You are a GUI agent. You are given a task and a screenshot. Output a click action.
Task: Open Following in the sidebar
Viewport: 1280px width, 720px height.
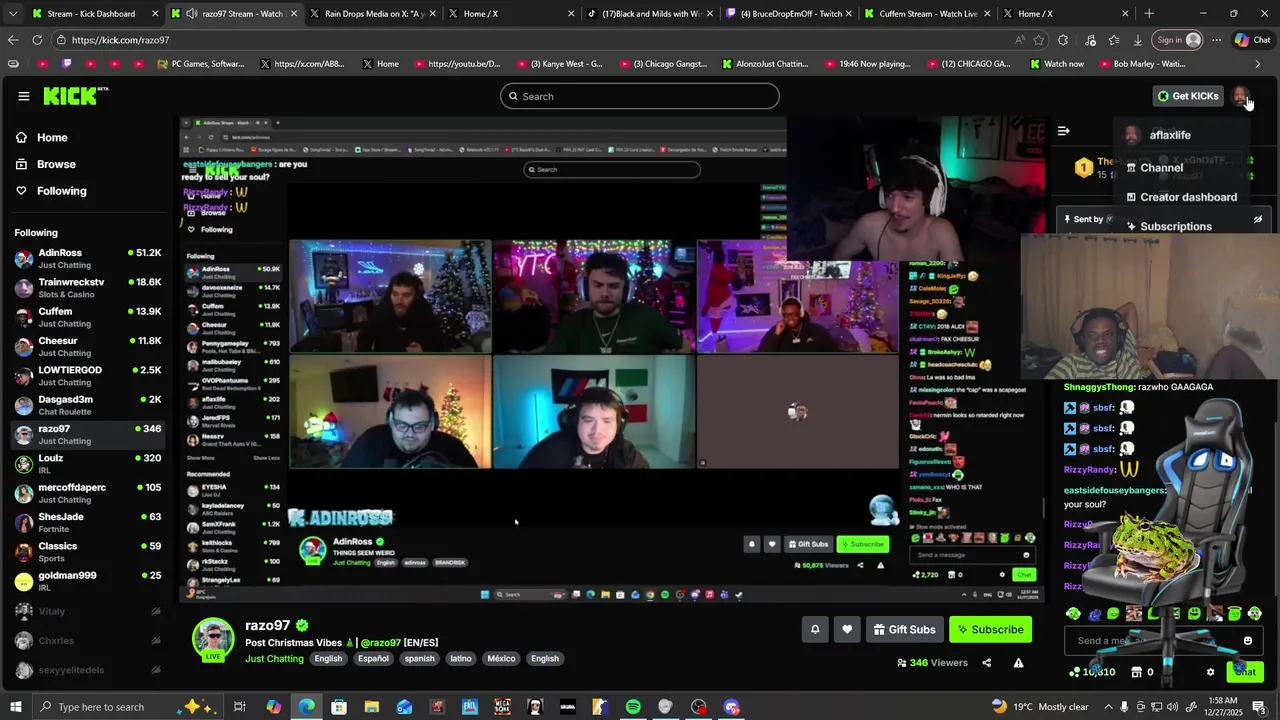coord(61,191)
